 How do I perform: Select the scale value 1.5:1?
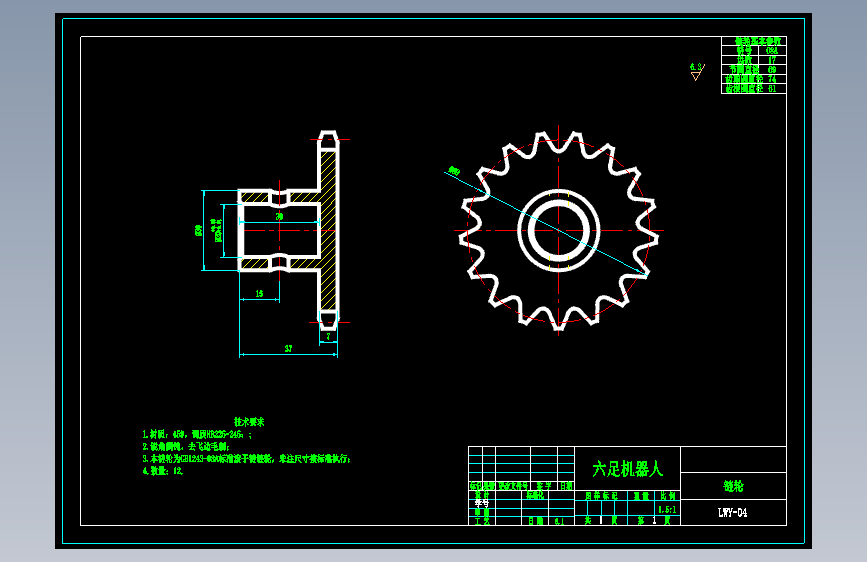click(x=667, y=509)
